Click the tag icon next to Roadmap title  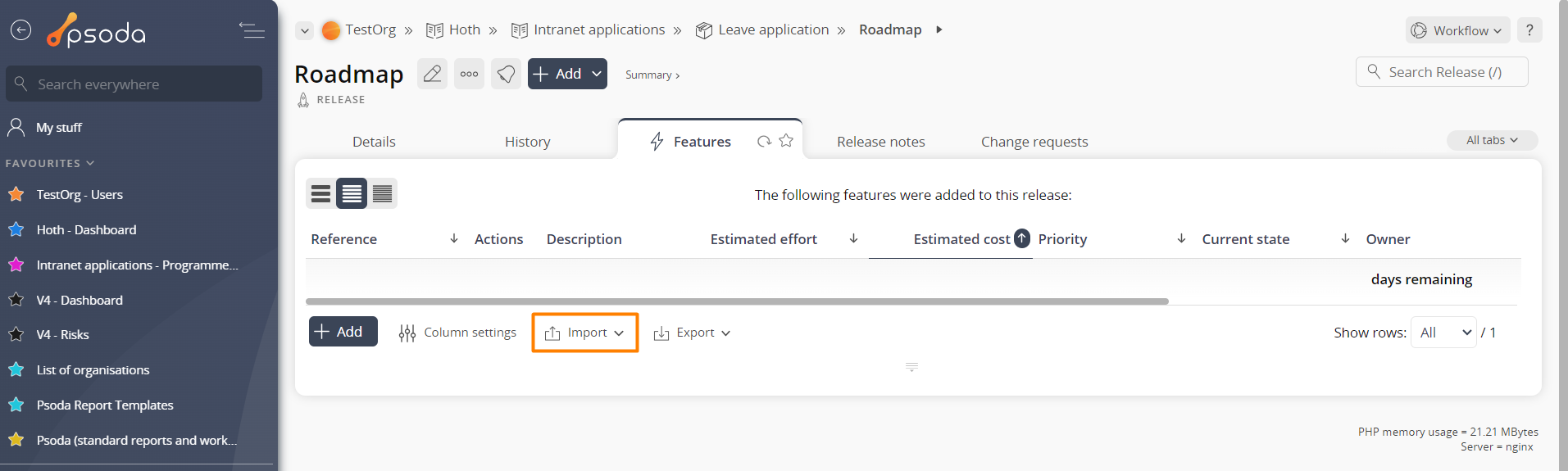click(x=506, y=74)
